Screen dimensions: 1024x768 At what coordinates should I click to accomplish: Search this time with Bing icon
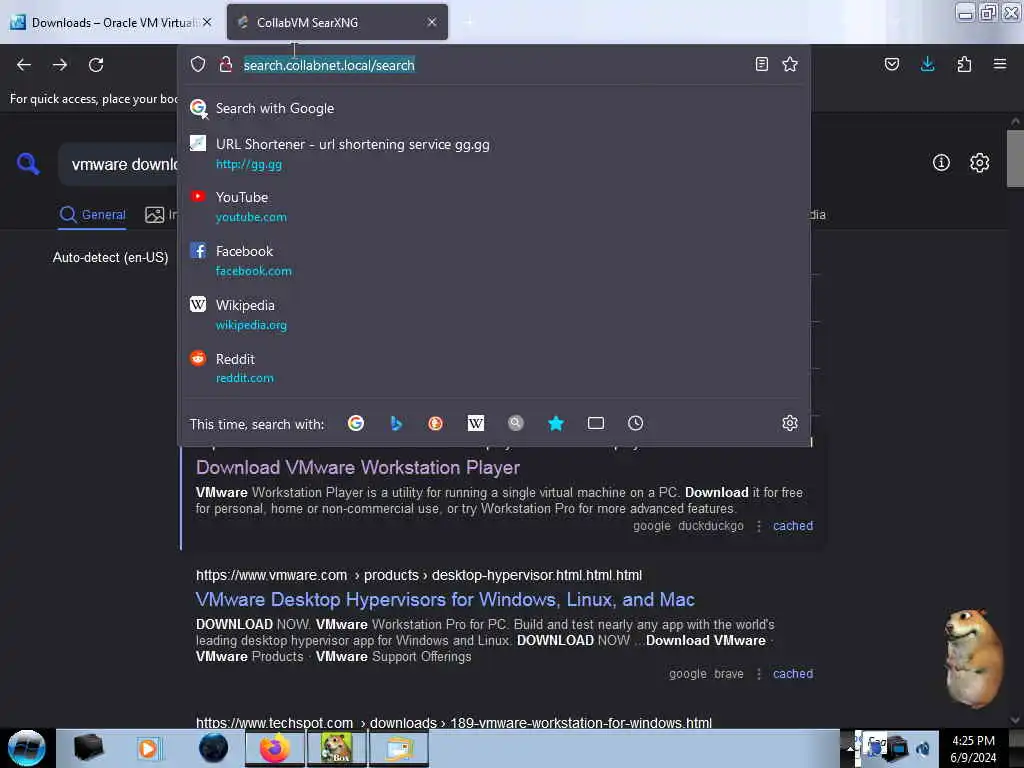396,423
